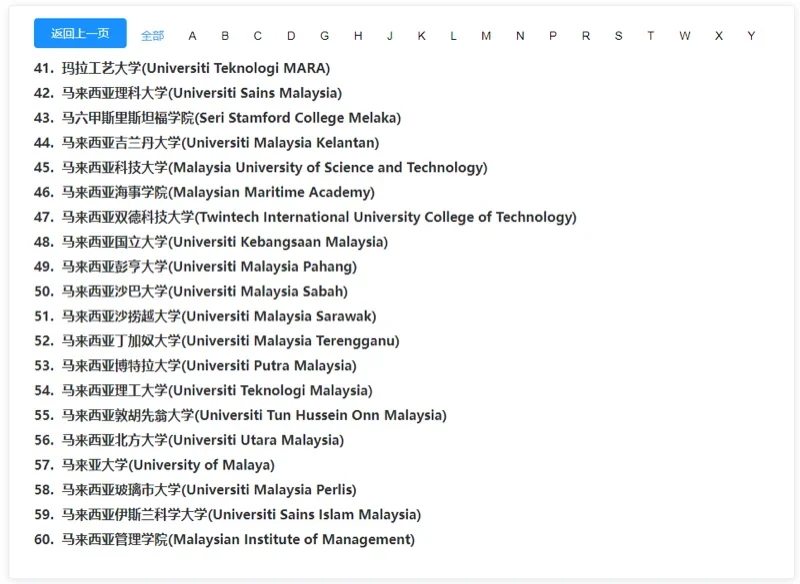Screen dimensions: 800x584
Task: Filter the list by letter M
Action: pyautogui.click(x=486, y=36)
